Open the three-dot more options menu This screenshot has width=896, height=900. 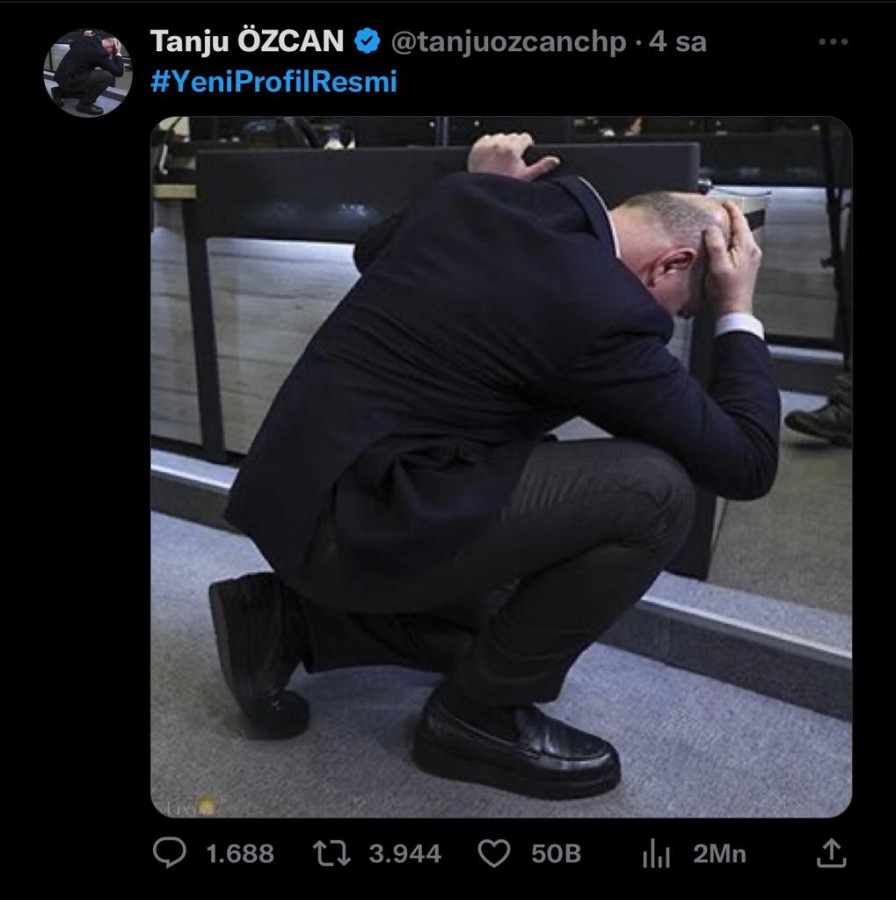[832, 42]
